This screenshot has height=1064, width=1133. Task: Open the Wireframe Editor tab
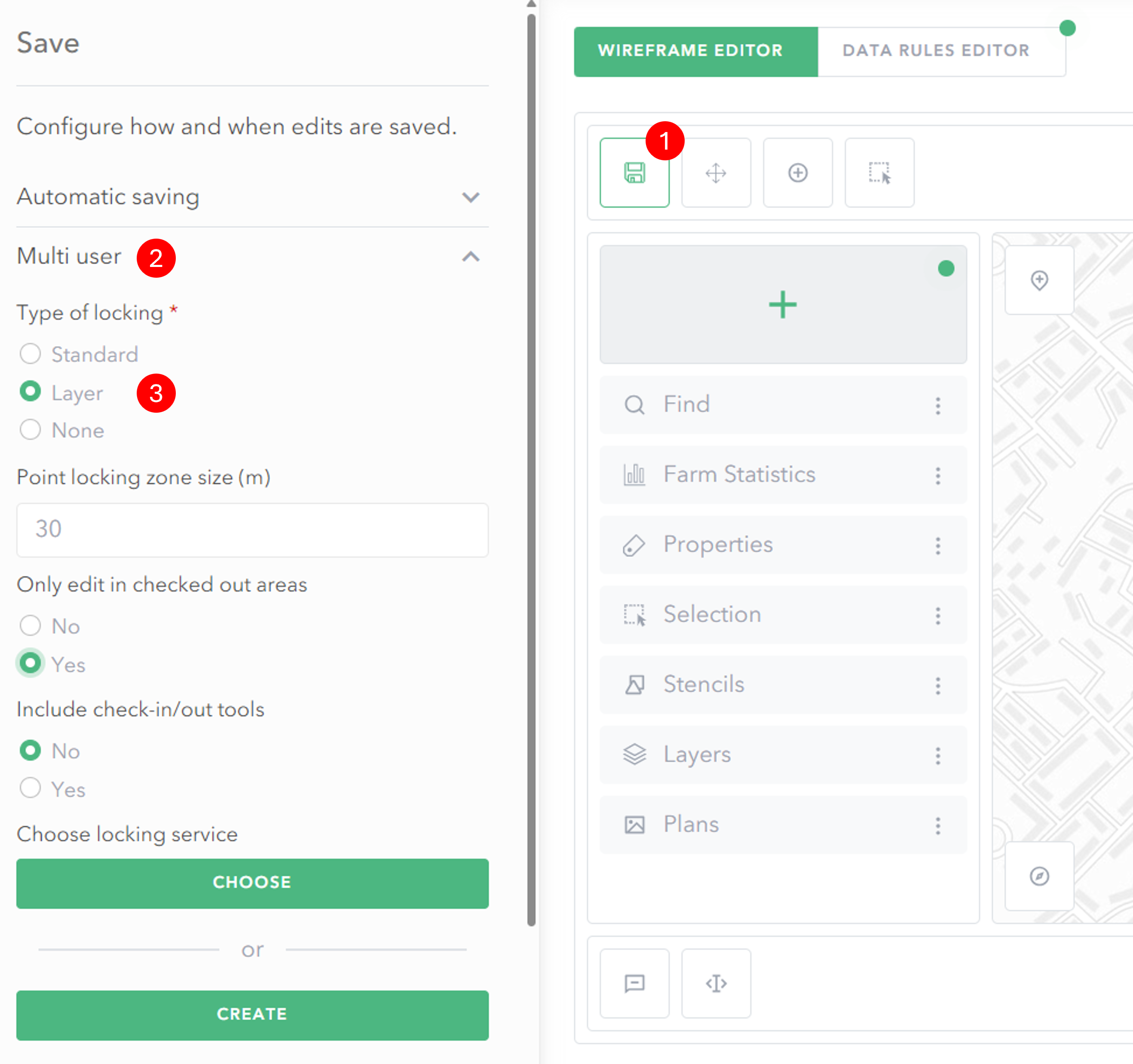tap(690, 51)
